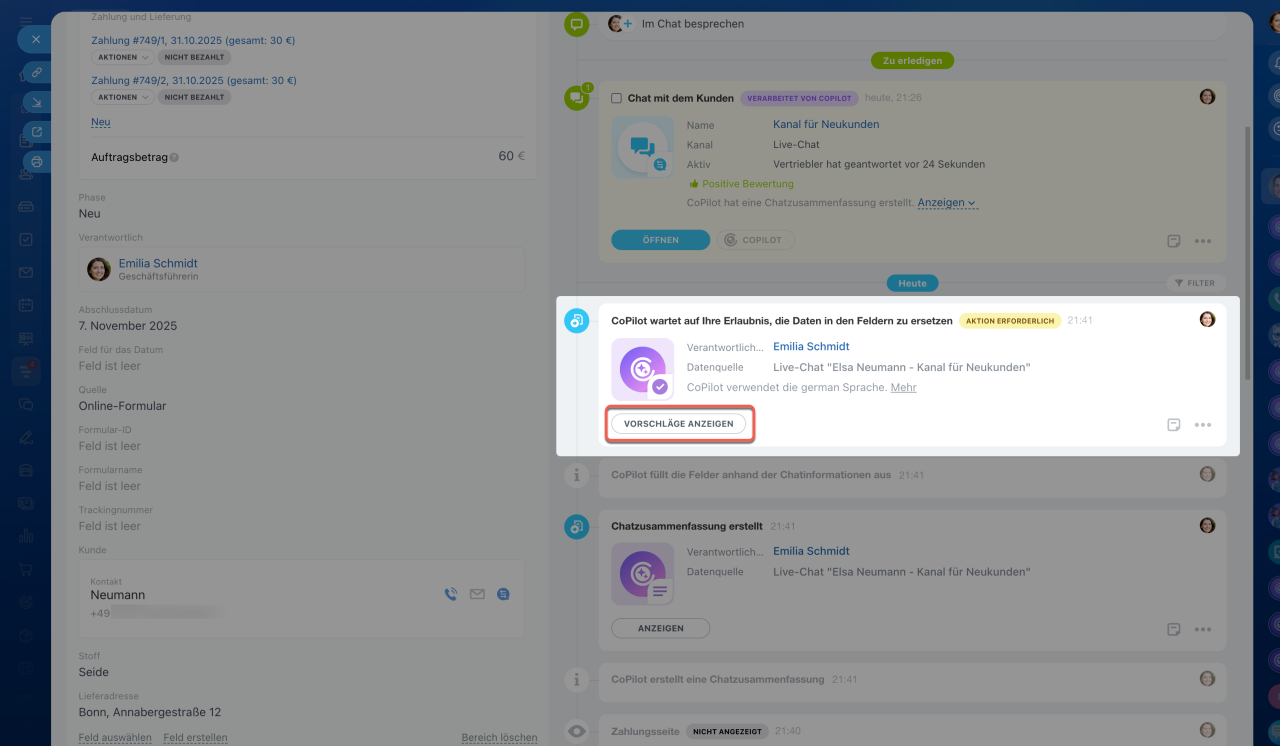Open the Kanal für Neukunden link
Image resolution: width=1280 pixels, height=746 pixels.
coord(826,124)
